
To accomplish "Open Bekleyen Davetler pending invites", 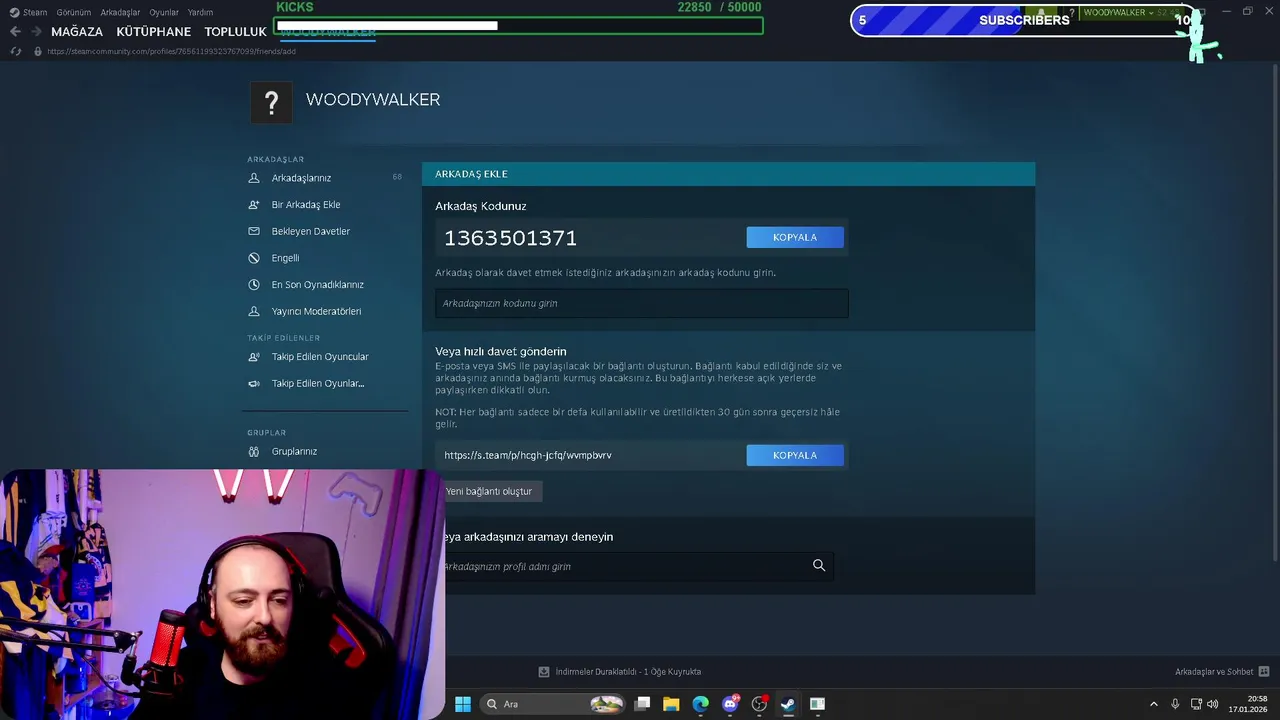I will click(x=311, y=231).
